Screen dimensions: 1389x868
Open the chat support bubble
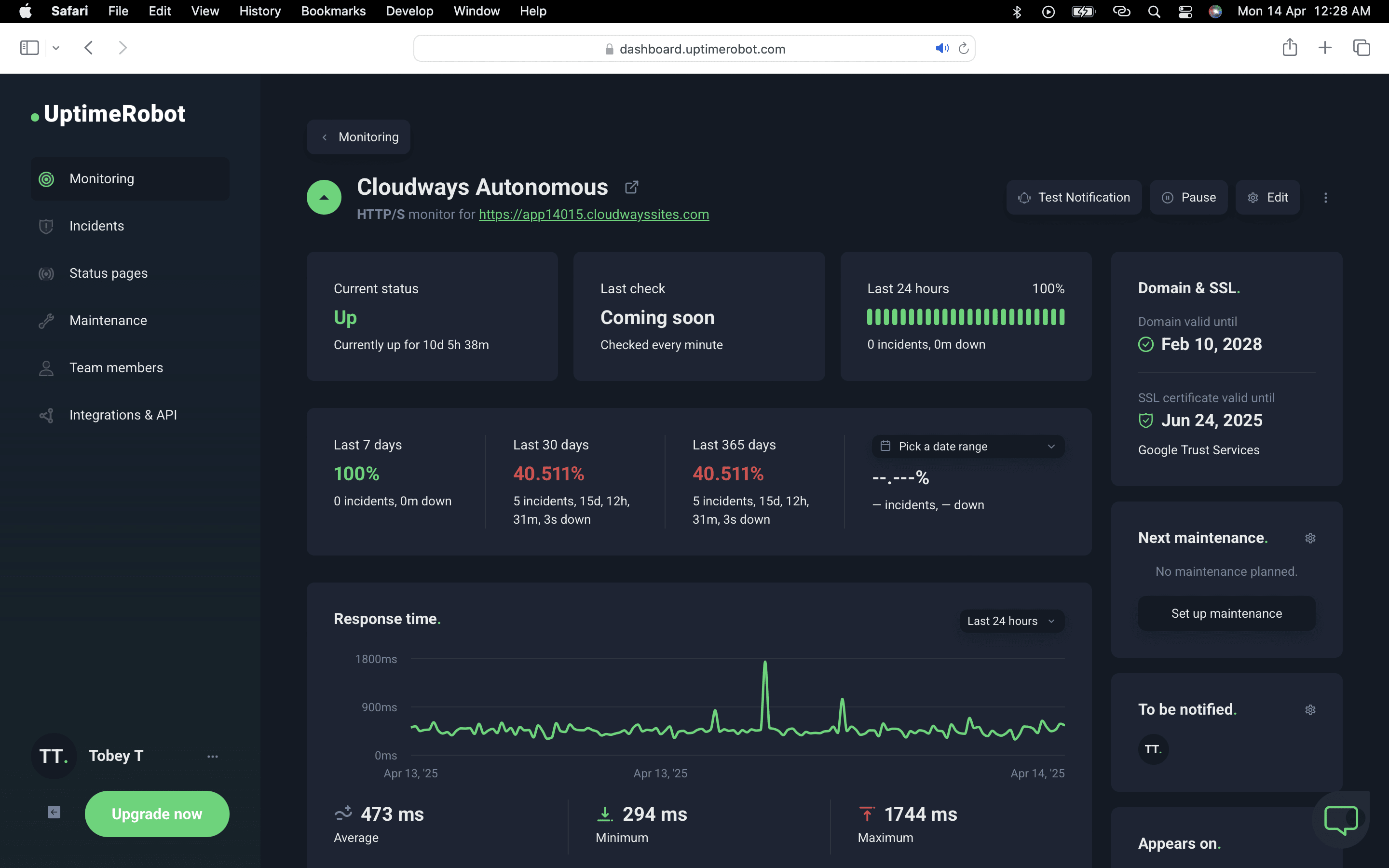pyautogui.click(x=1340, y=819)
